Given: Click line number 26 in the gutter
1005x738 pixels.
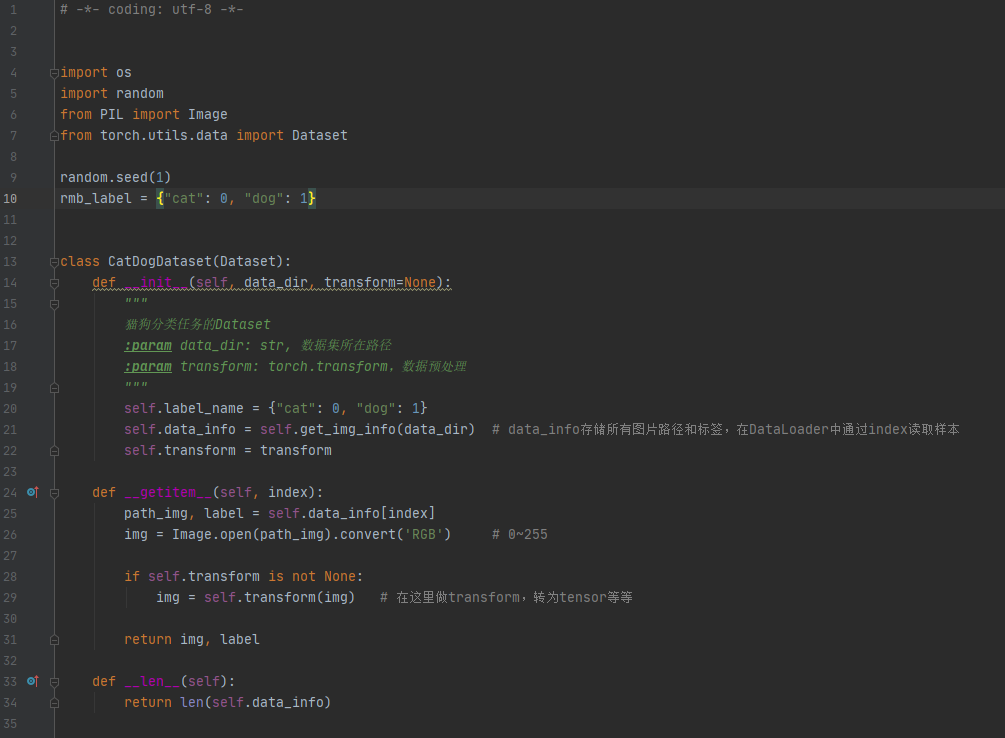Looking at the screenshot, I should pos(10,535).
